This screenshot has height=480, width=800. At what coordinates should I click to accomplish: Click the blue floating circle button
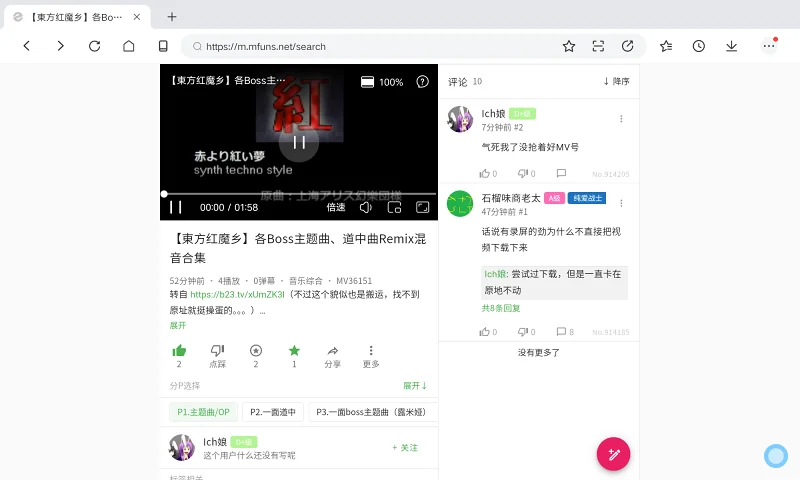776,456
